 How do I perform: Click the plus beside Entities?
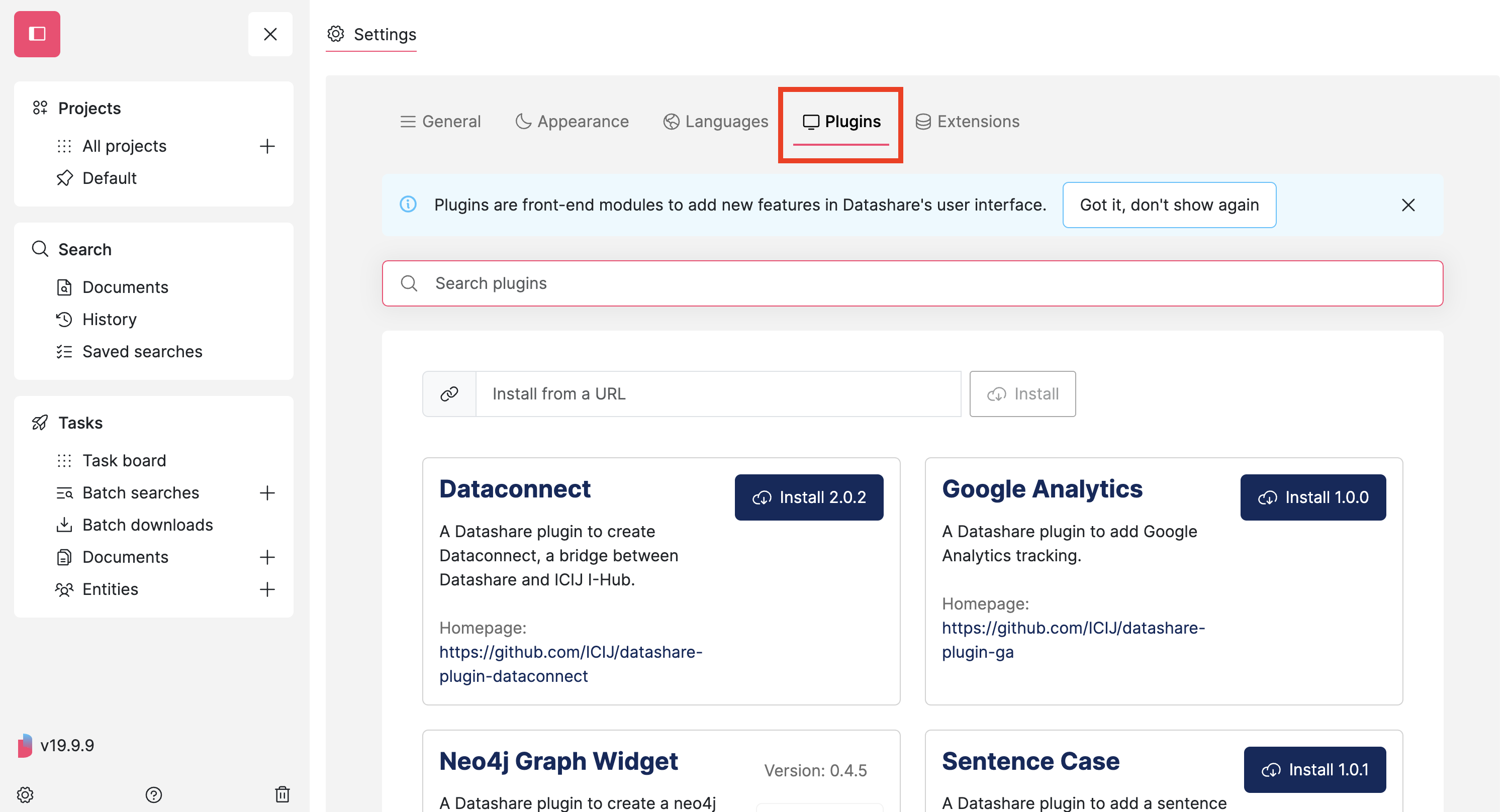[267, 589]
